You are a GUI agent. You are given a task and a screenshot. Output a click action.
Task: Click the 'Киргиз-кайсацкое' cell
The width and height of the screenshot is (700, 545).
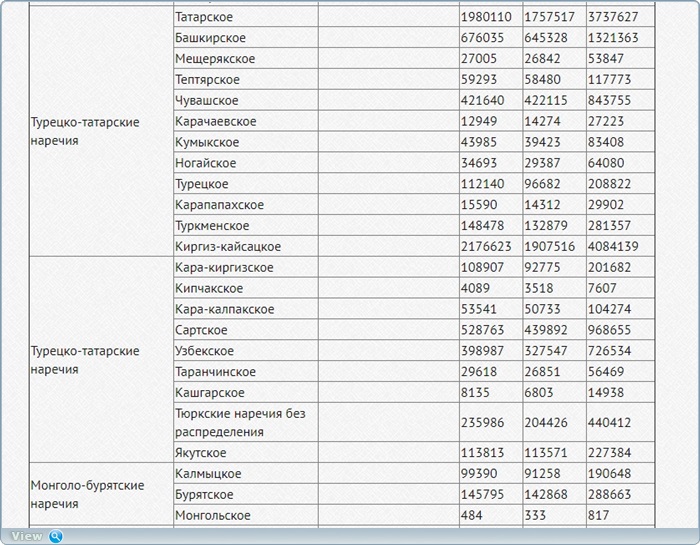pos(246,246)
